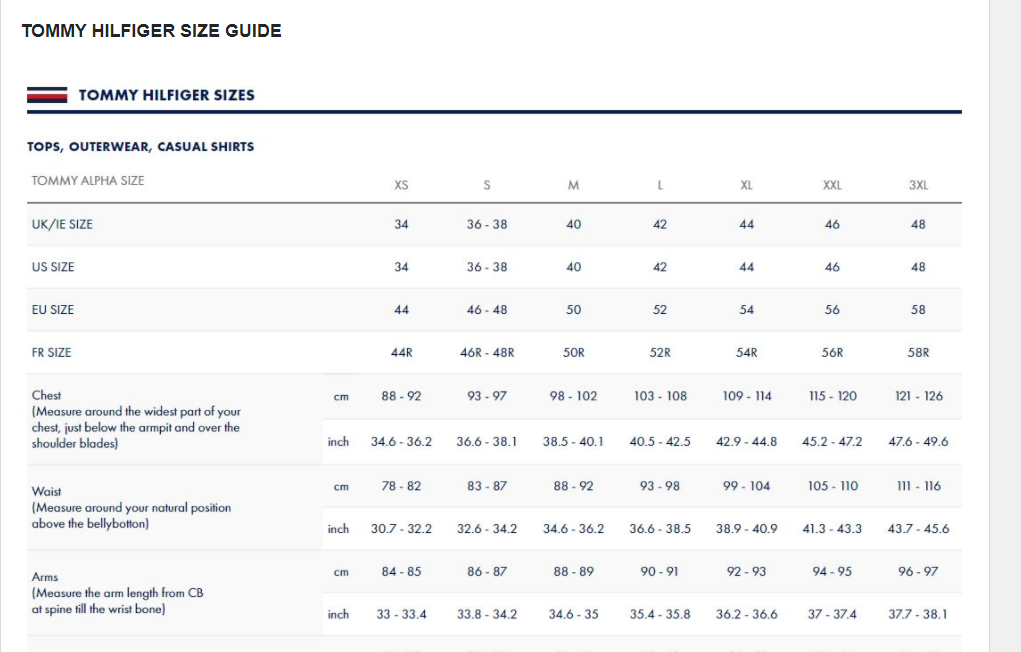The width and height of the screenshot is (1021, 652).
Task: Click waist cm value 93 - 98
Action: 660,486
